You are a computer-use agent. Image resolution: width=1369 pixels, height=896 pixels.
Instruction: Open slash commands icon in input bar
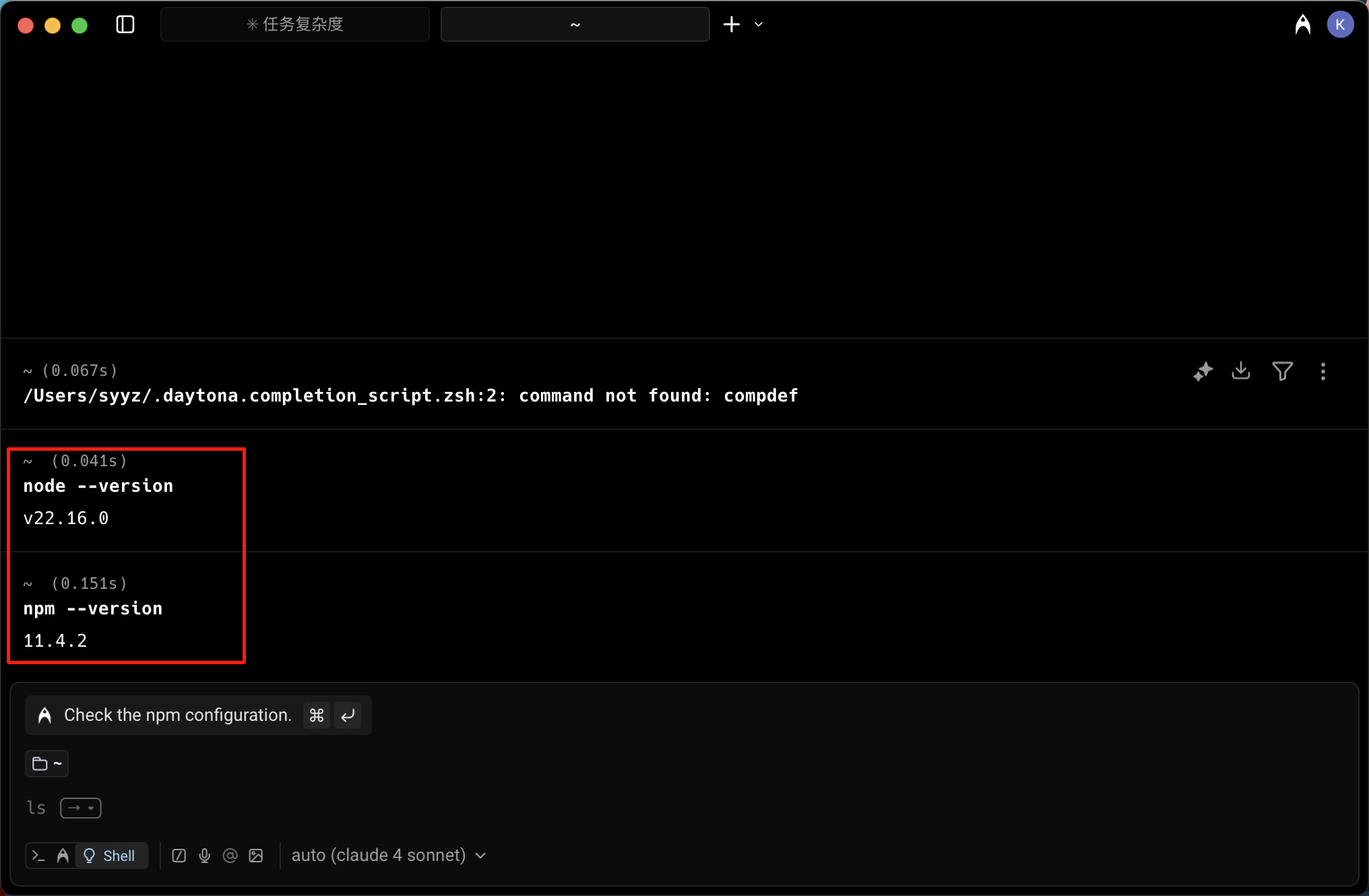click(179, 856)
